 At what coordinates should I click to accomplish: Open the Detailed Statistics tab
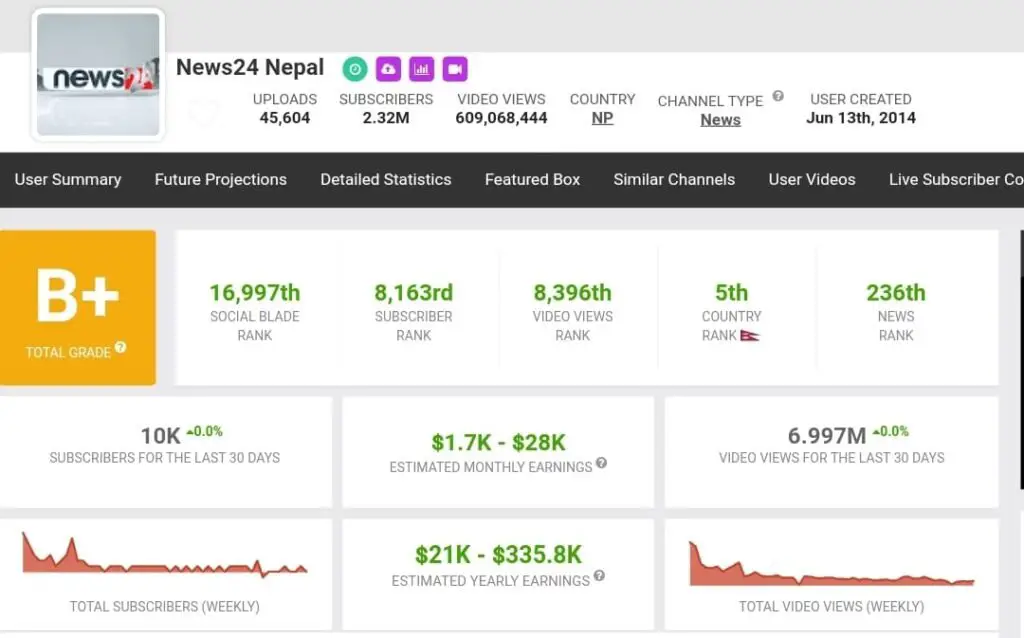pos(386,180)
